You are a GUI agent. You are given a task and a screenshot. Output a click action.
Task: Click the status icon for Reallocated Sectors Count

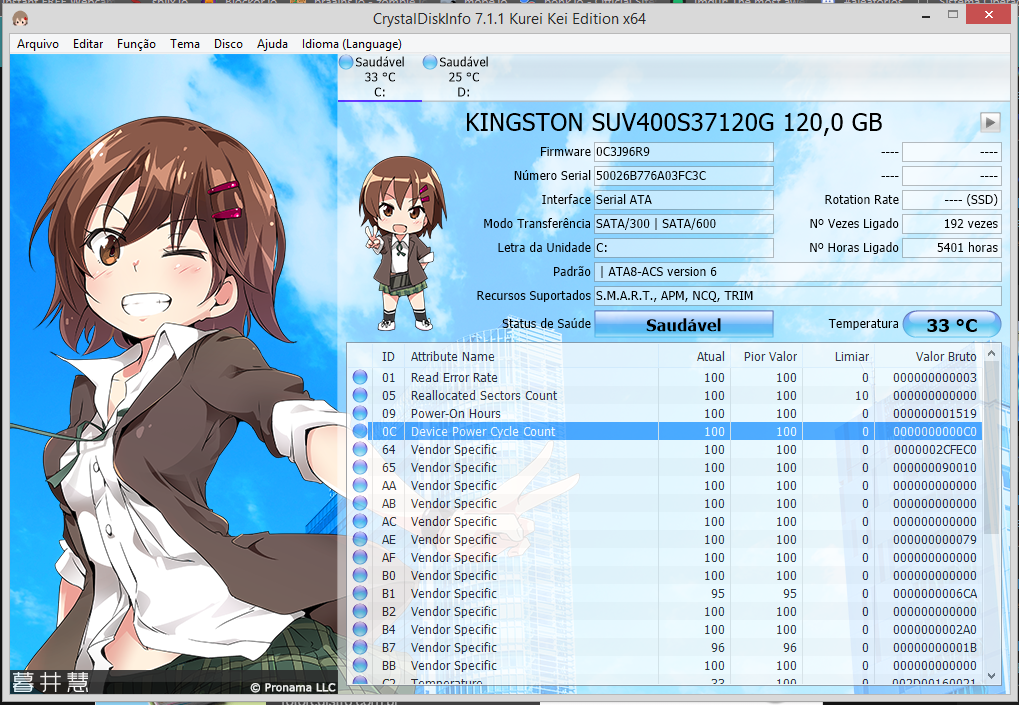click(x=360, y=396)
